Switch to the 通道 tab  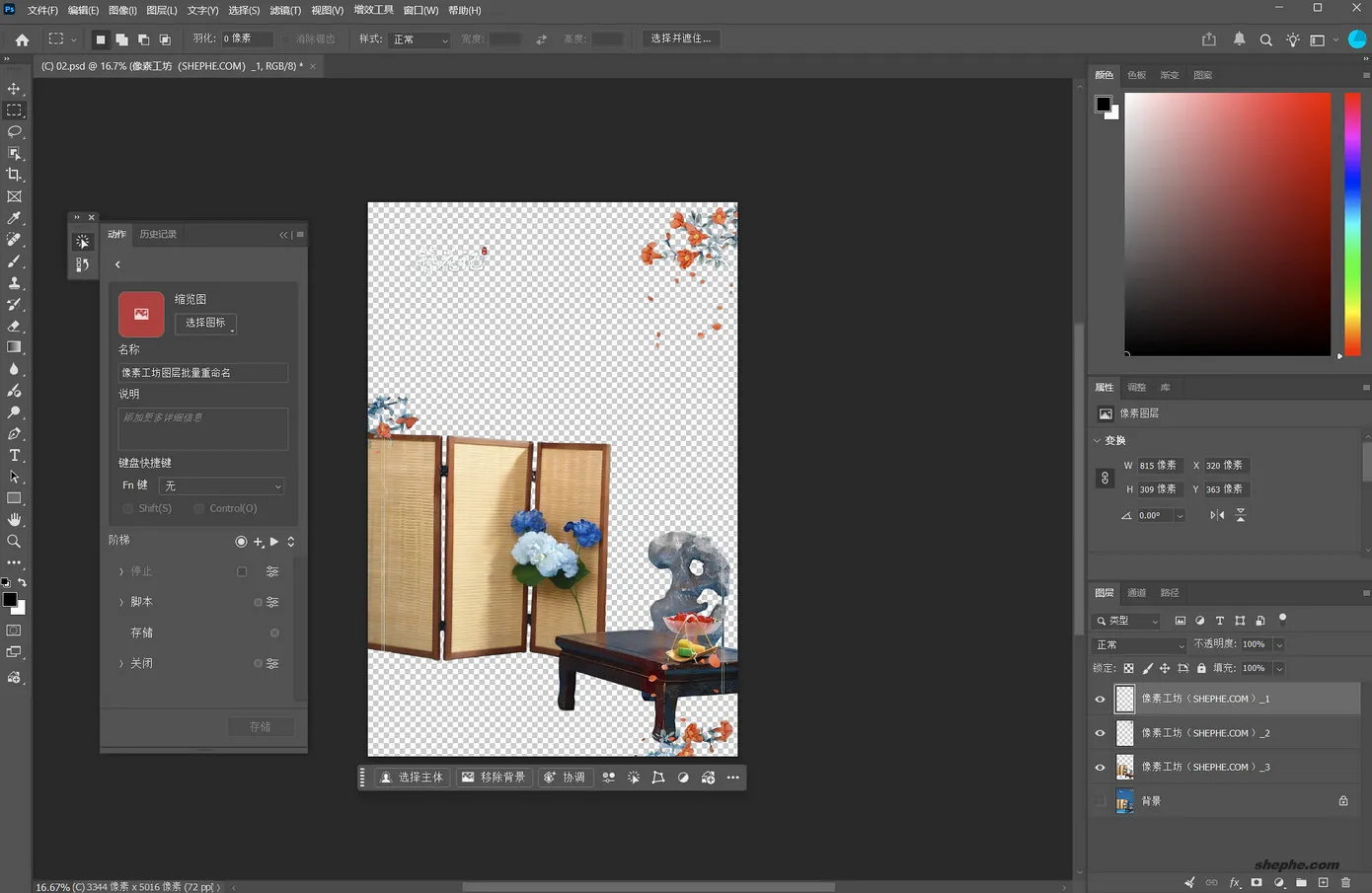tap(1137, 593)
